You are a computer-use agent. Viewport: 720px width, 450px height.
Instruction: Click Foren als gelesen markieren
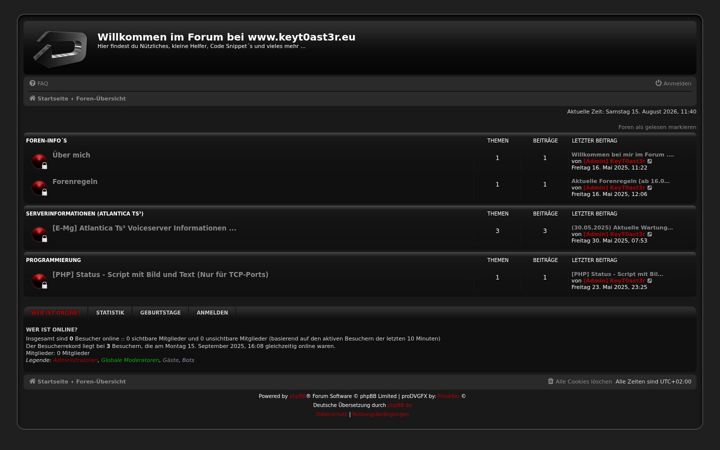(657, 127)
